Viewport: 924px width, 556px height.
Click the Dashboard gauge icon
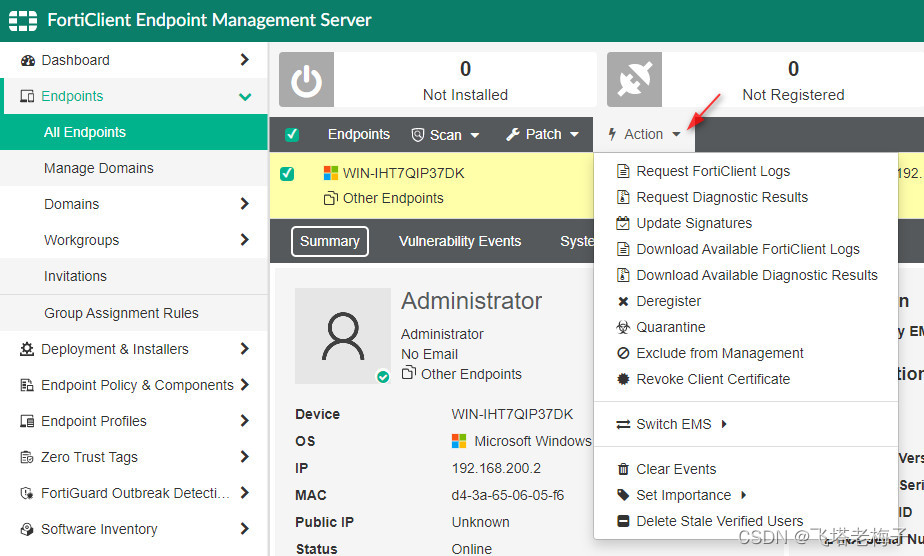pyautogui.click(x=27, y=60)
